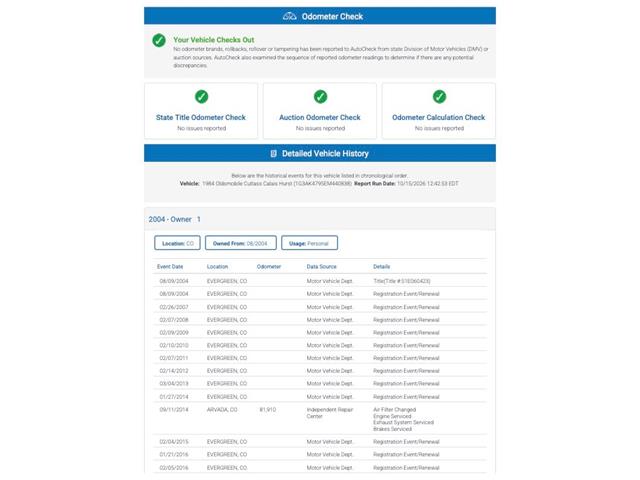Screen dimensions: 640x480
Task: Click the Odometer column header
Action: 269,267
